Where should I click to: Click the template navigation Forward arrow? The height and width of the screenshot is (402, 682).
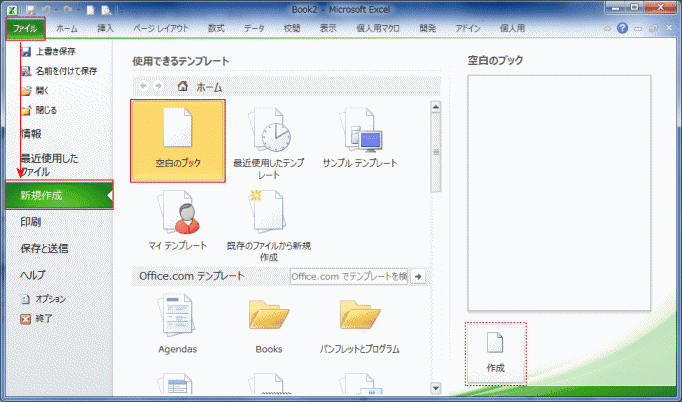pos(159,86)
